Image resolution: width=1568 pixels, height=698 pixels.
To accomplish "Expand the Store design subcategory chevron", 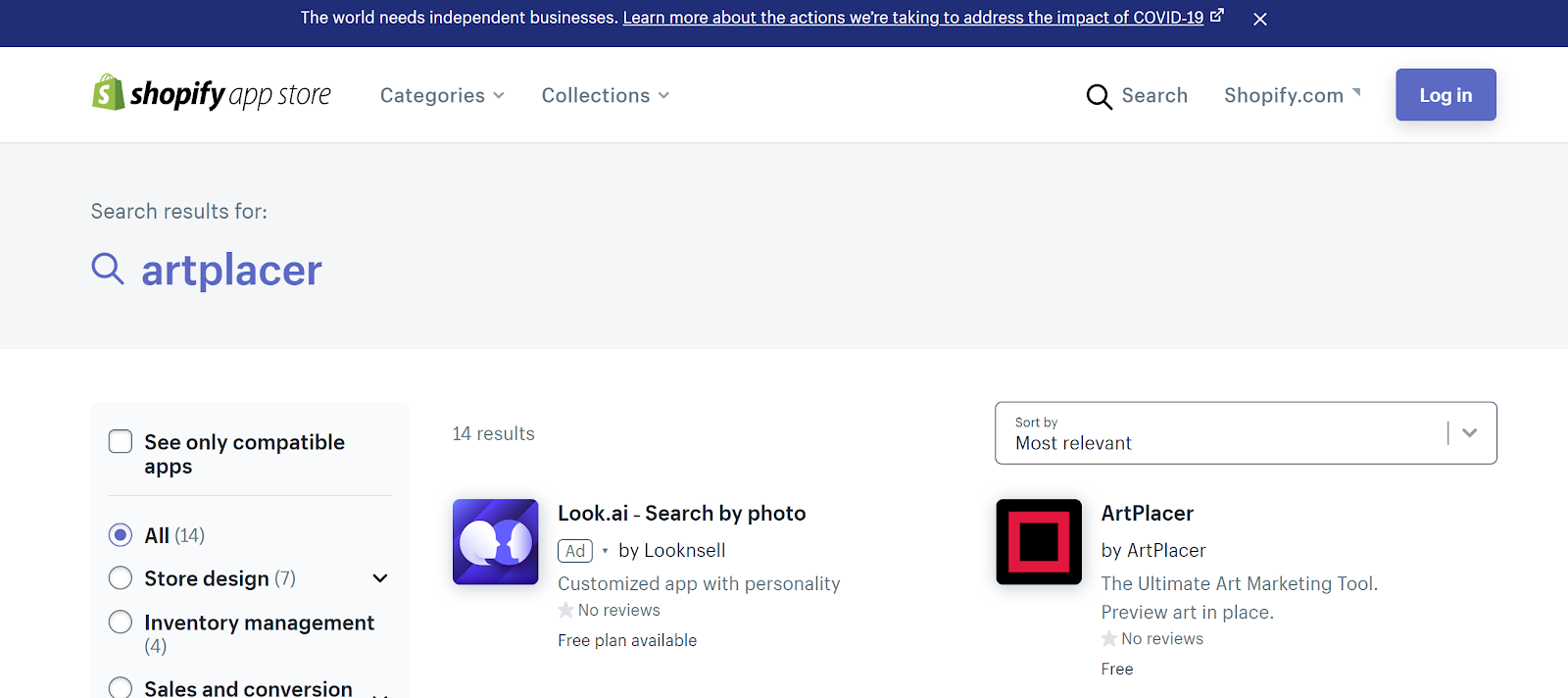I will coord(380,578).
